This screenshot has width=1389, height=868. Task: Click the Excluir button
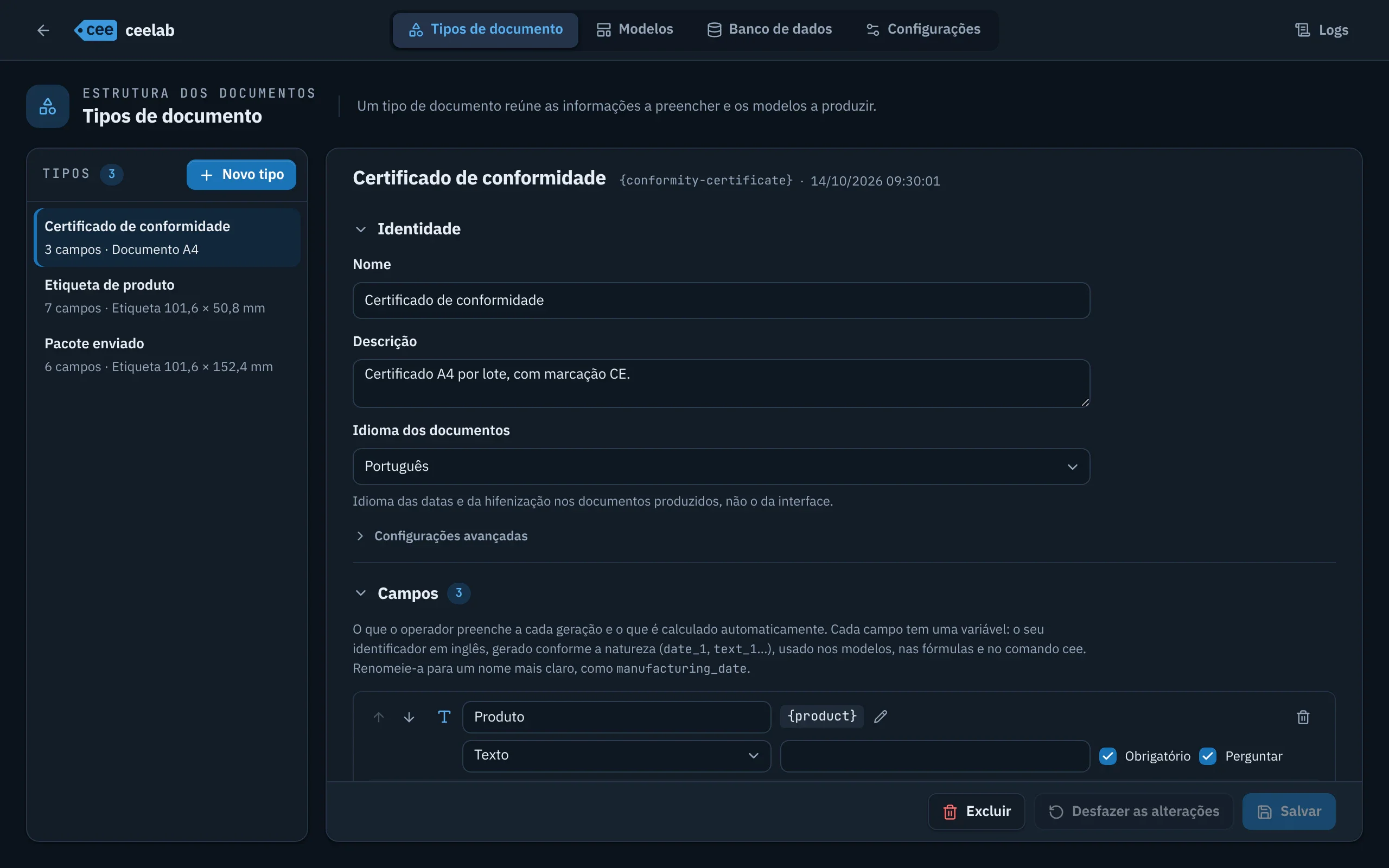pos(976,811)
